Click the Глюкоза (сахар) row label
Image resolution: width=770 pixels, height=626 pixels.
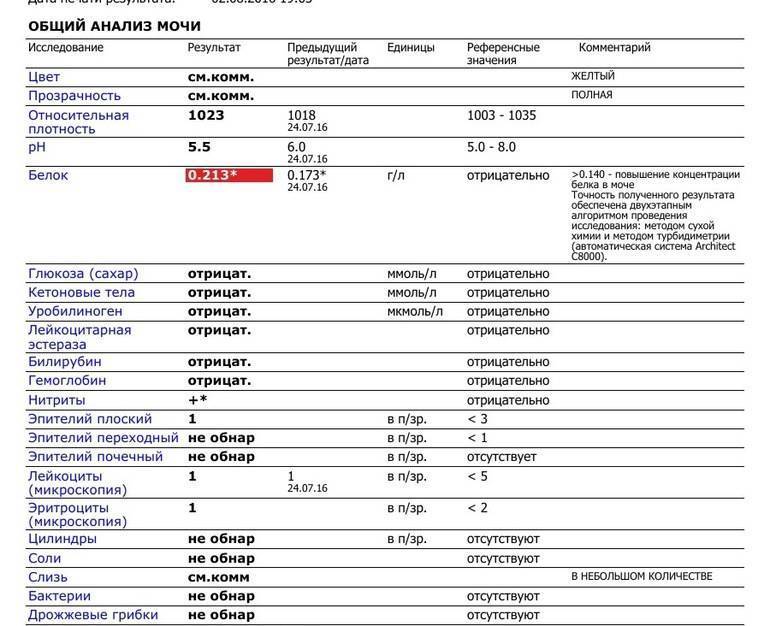tap(83, 273)
